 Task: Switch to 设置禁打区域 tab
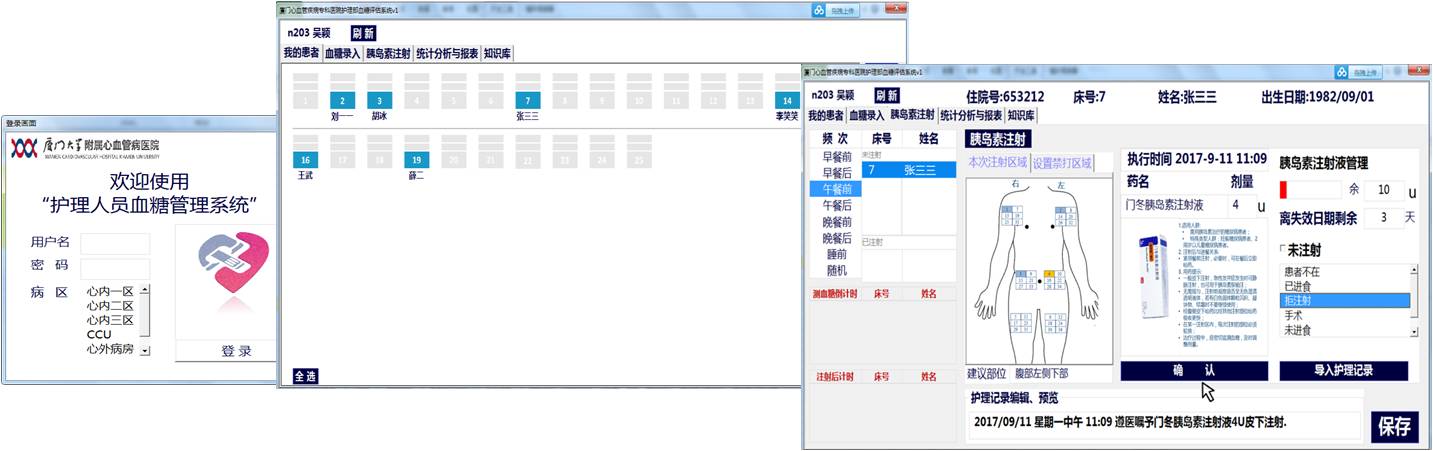[1062, 163]
